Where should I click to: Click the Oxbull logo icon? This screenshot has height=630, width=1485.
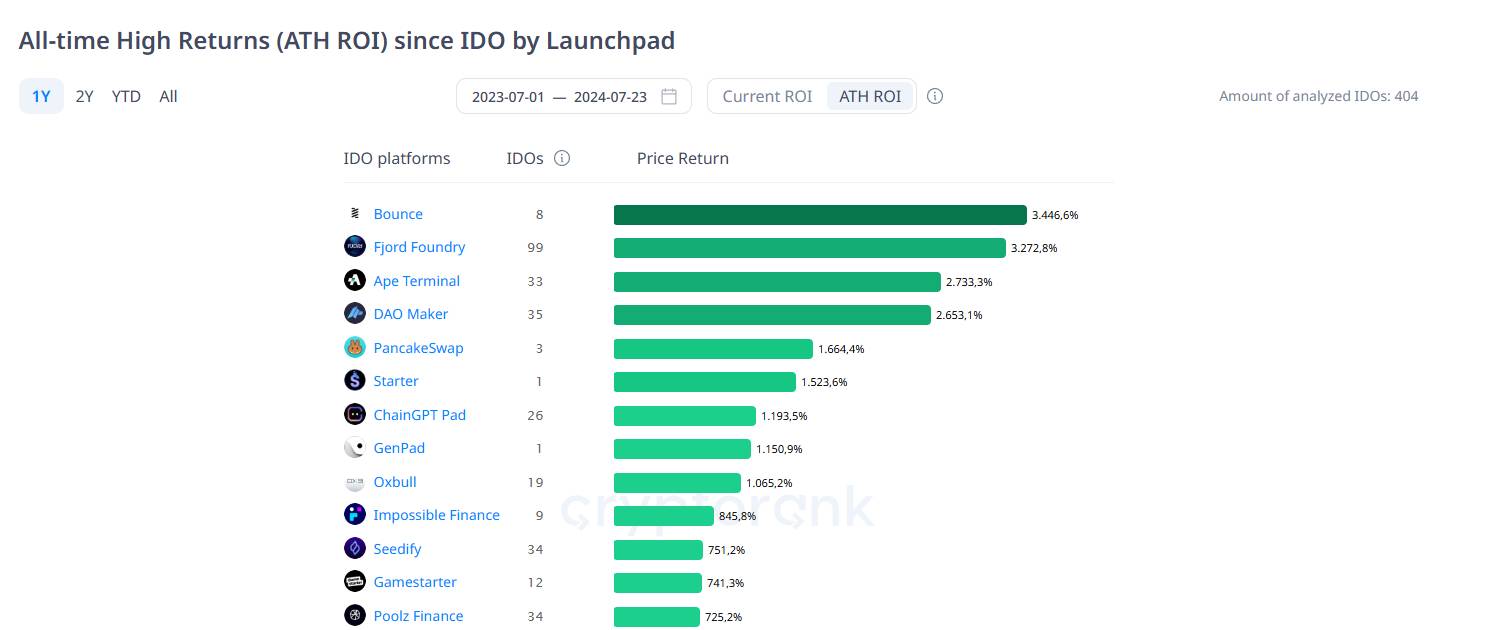point(355,482)
